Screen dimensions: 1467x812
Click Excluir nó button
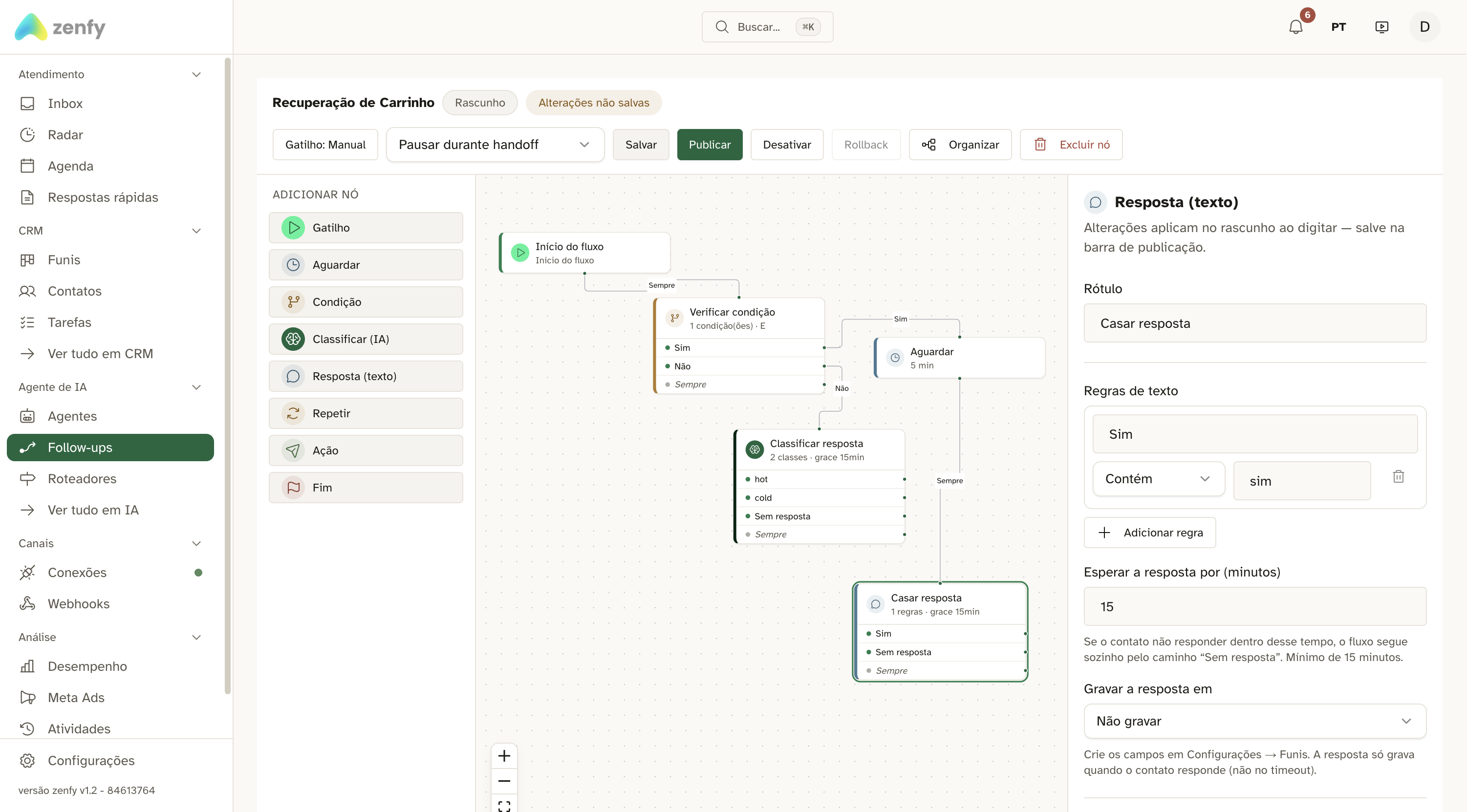[1071, 145]
